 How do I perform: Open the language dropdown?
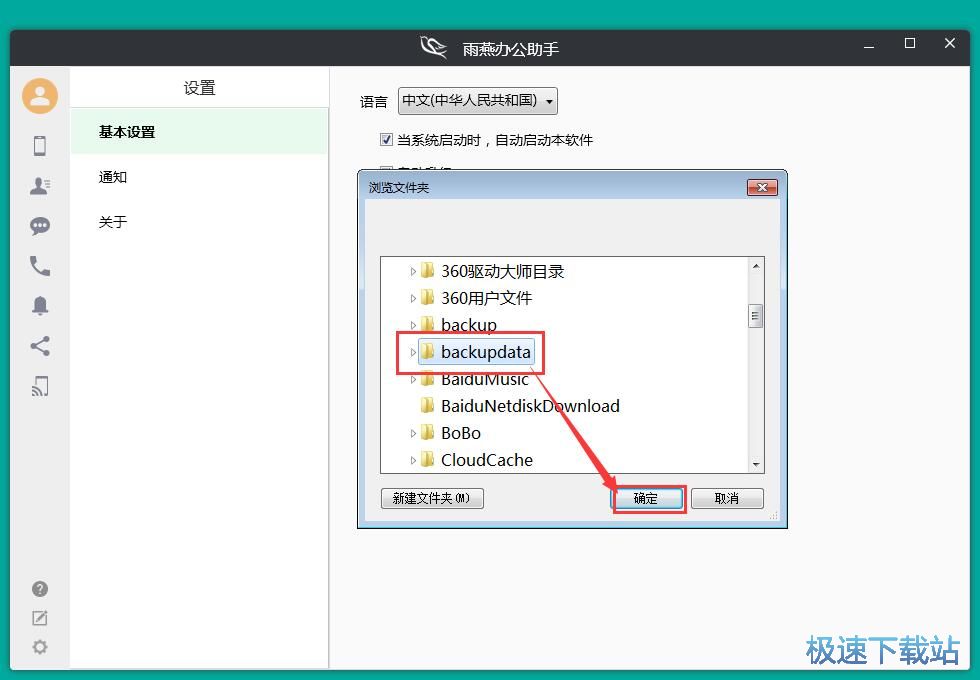click(x=478, y=101)
